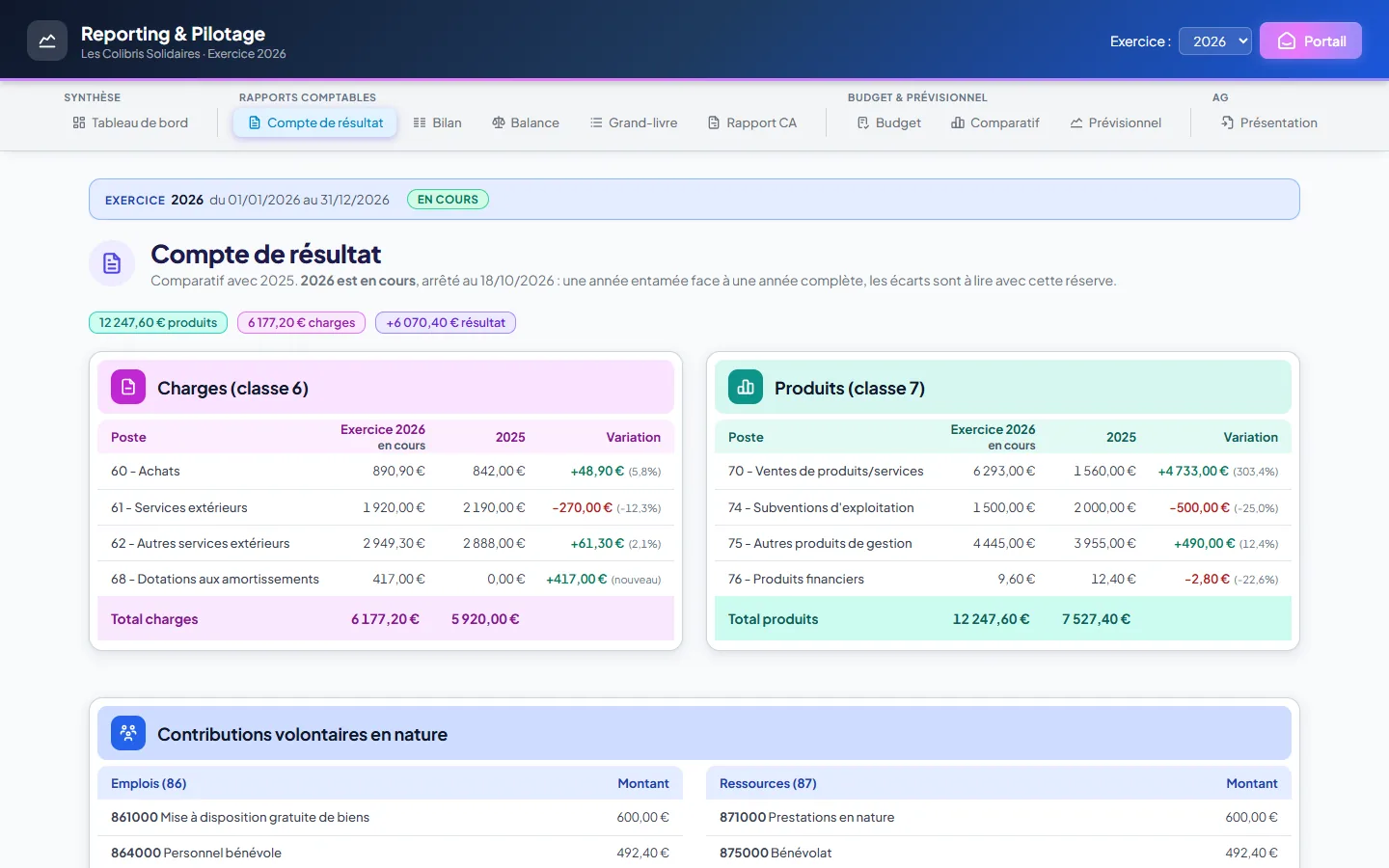The image size is (1389, 868).
Task: Click the Contributions volontaires people icon
Action: click(x=128, y=733)
